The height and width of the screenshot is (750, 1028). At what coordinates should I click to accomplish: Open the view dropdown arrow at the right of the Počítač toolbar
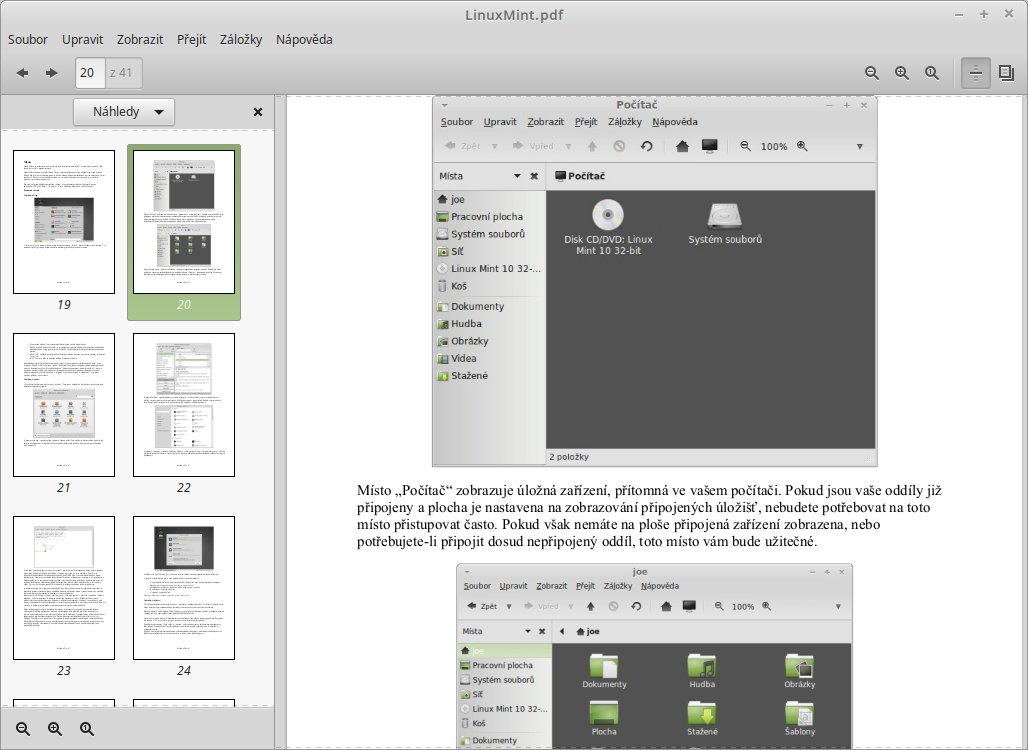[x=860, y=146]
